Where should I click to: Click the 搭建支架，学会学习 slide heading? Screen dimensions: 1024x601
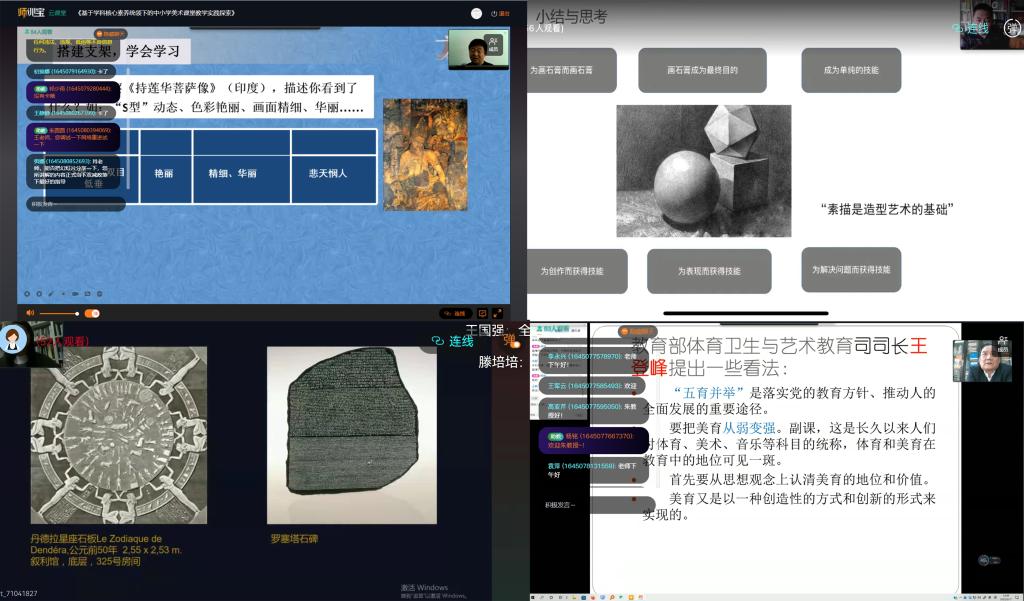[x=118, y=51]
